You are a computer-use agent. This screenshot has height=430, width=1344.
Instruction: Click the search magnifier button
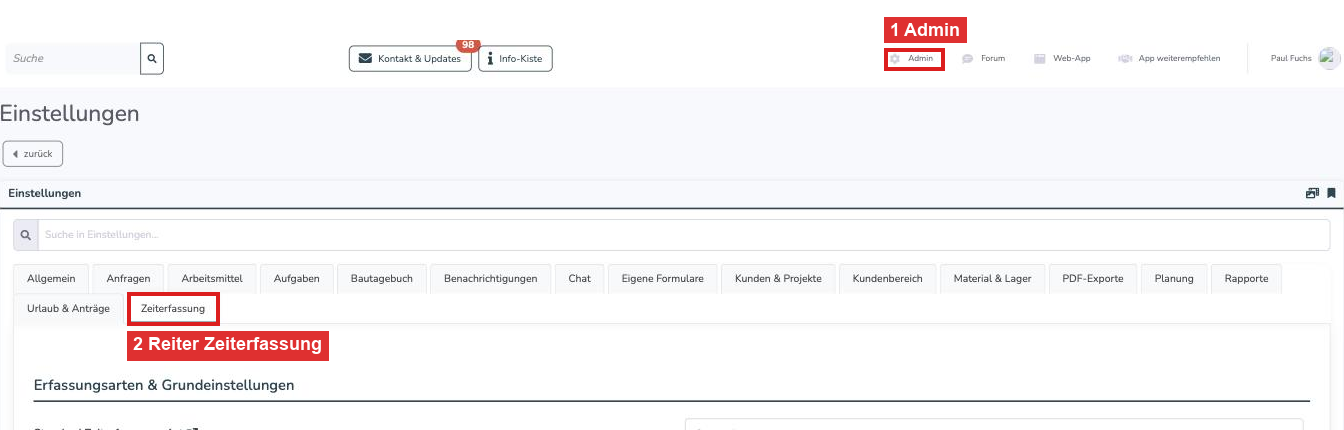click(x=152, y=59)
